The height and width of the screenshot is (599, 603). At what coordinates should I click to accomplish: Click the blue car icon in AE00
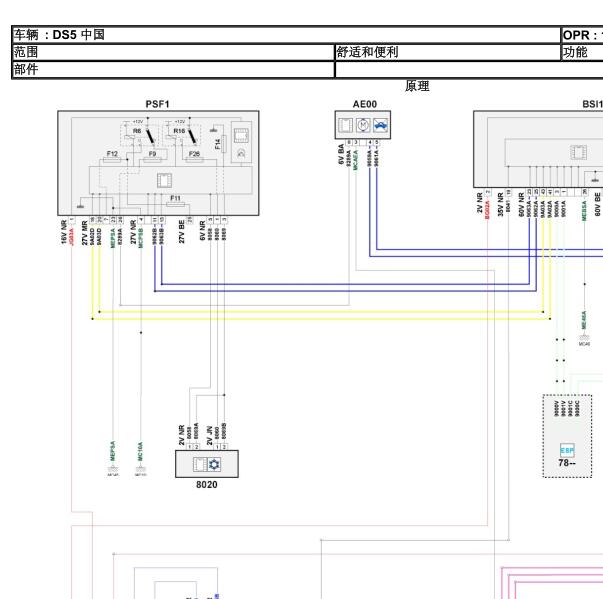tap(380, 125)
